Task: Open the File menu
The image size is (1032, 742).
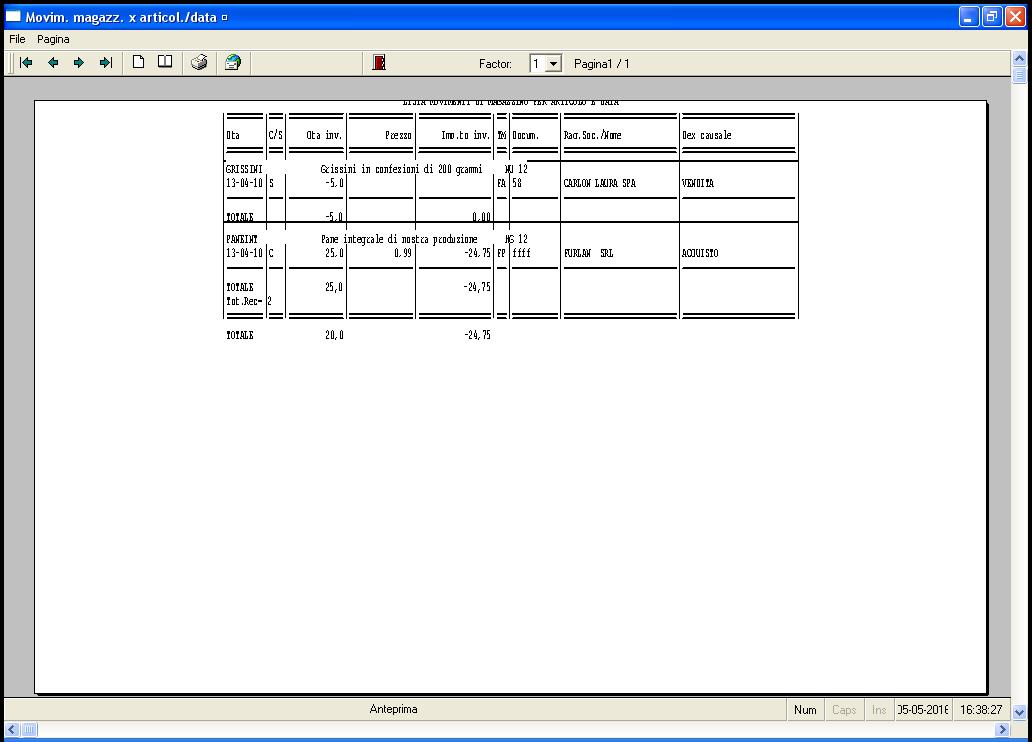Action: [17, 39]
